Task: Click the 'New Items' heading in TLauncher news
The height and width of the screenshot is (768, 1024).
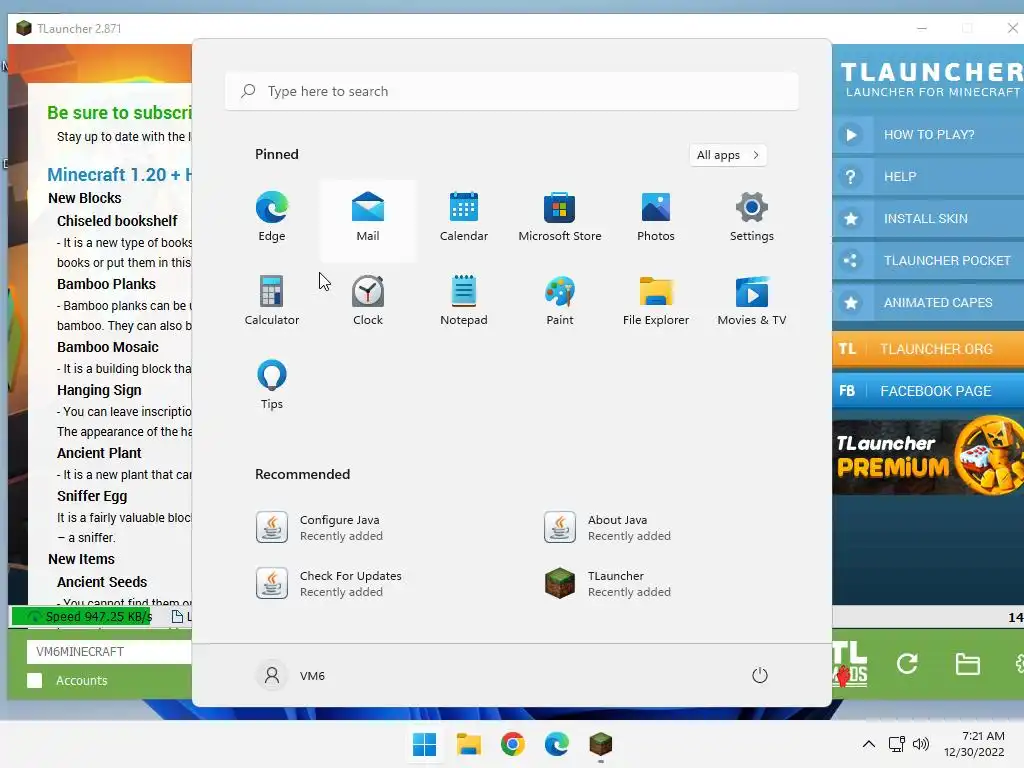Action: [81, 559]
